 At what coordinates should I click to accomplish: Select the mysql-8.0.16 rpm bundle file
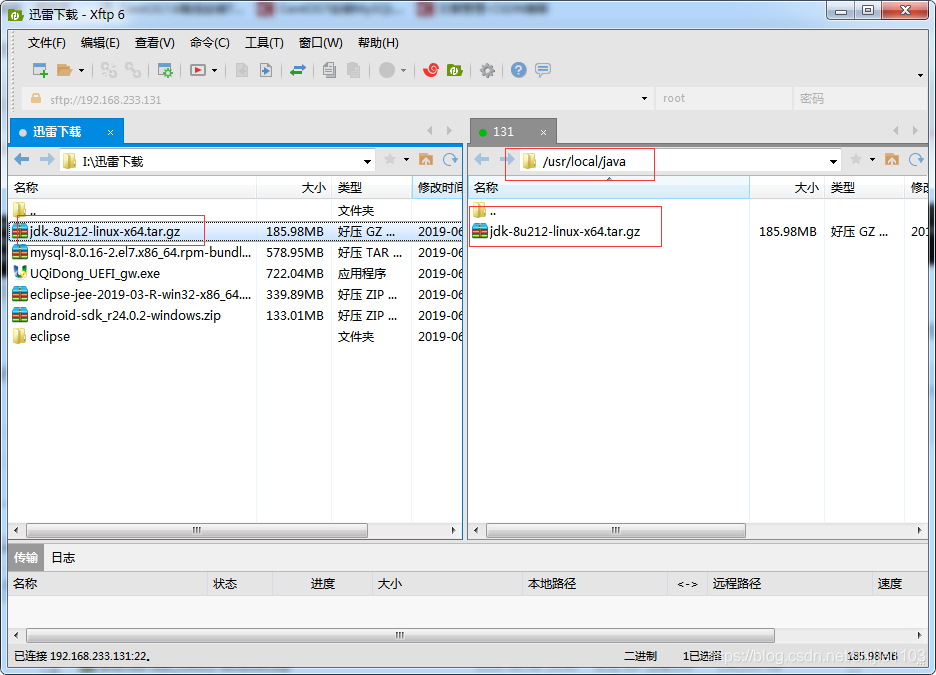[236, 252]
